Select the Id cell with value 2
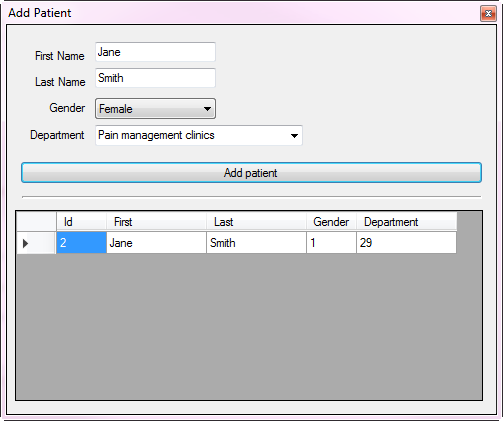Viewport: 503px width, 421px height. tap(81, 243)
